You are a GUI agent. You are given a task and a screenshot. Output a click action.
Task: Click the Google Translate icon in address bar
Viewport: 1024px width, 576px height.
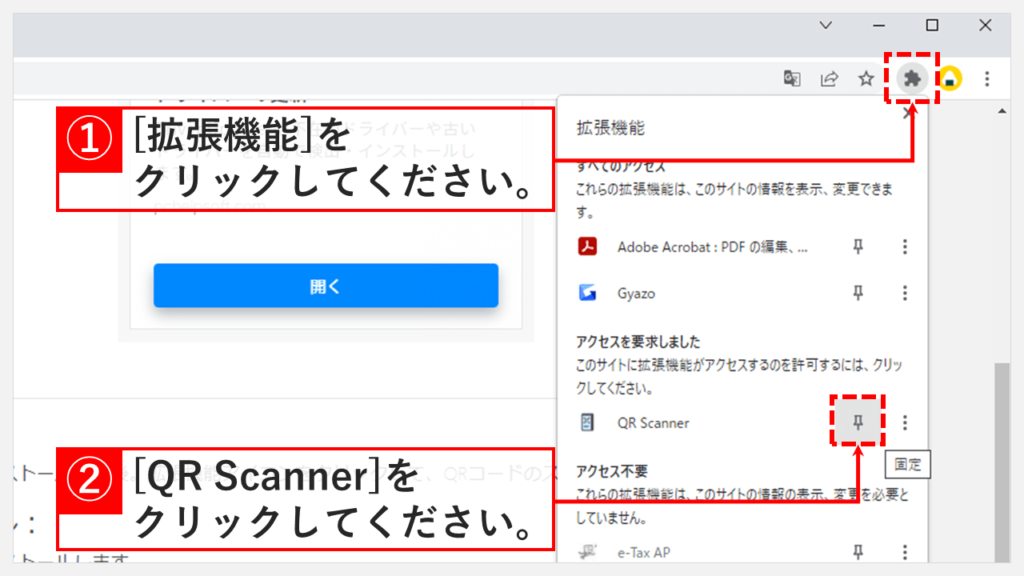[x=792, y=78]
